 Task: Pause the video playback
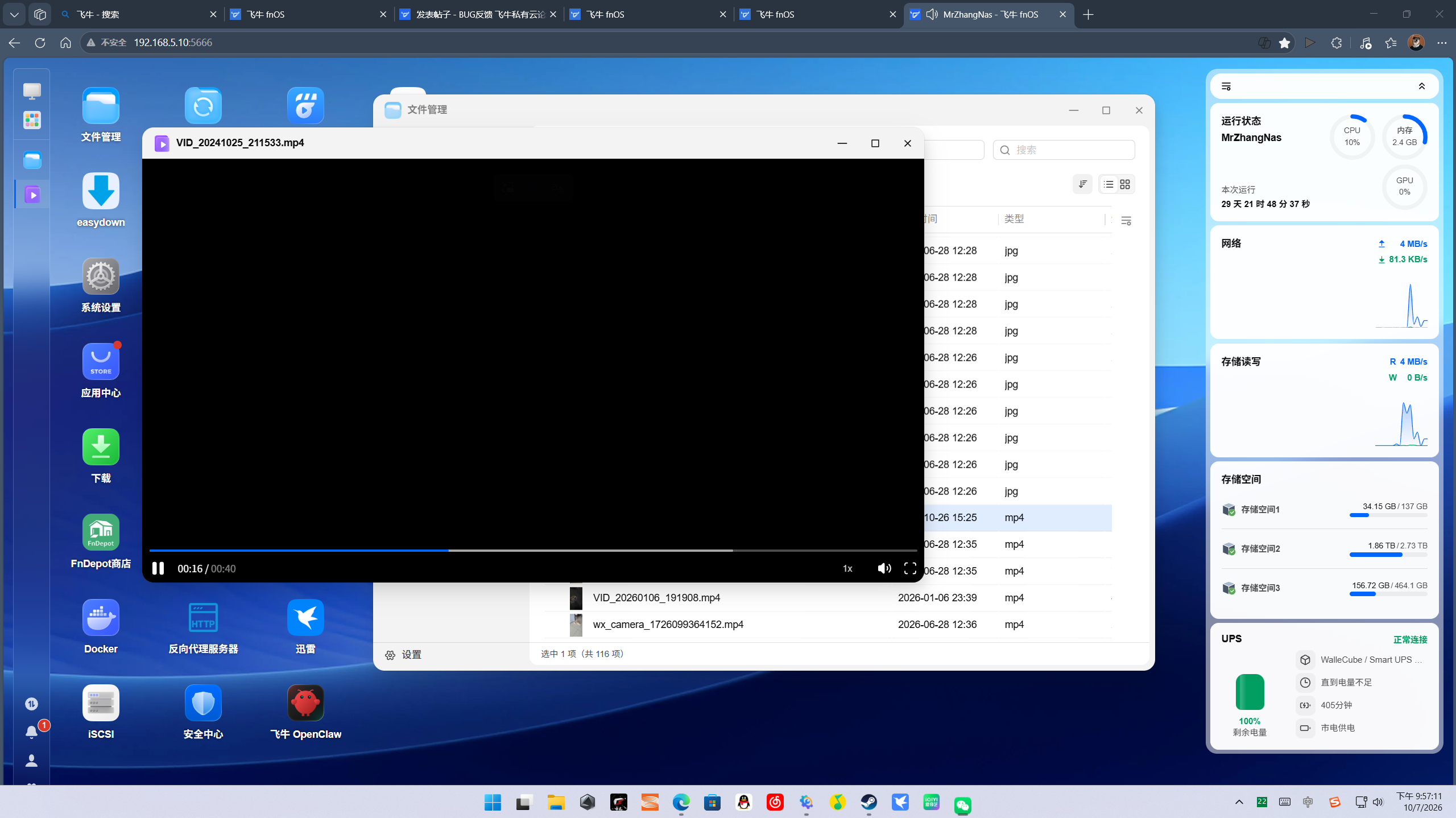pyautogui.click(x=158, y=568)
